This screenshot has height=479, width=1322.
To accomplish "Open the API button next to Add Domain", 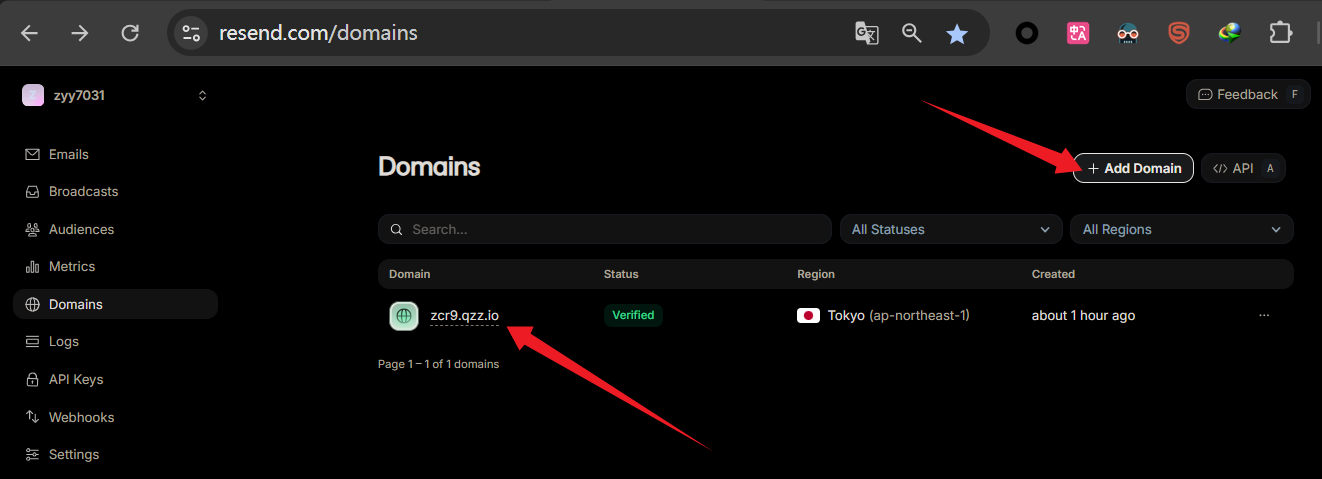I will coord(1243,168).
